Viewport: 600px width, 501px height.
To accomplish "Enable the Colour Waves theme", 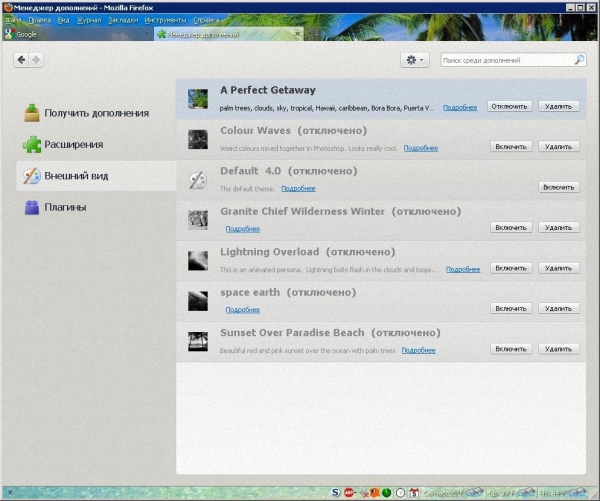I will click(510, 146).
